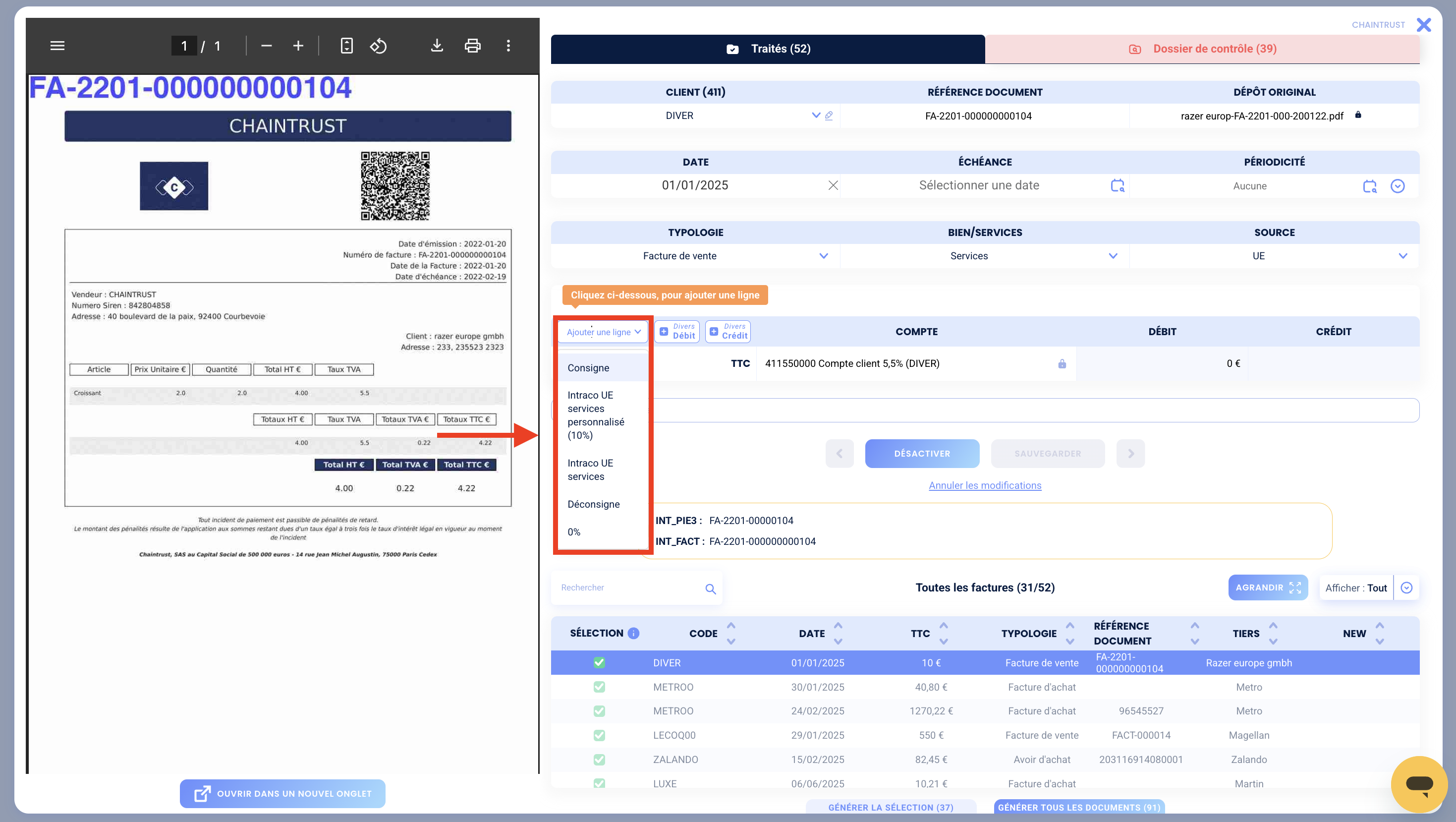This screenshot has height=822, width=1456.
Task: Switch to Traités (52) tab
Action: pyautogui.click(x=768, y=49)
